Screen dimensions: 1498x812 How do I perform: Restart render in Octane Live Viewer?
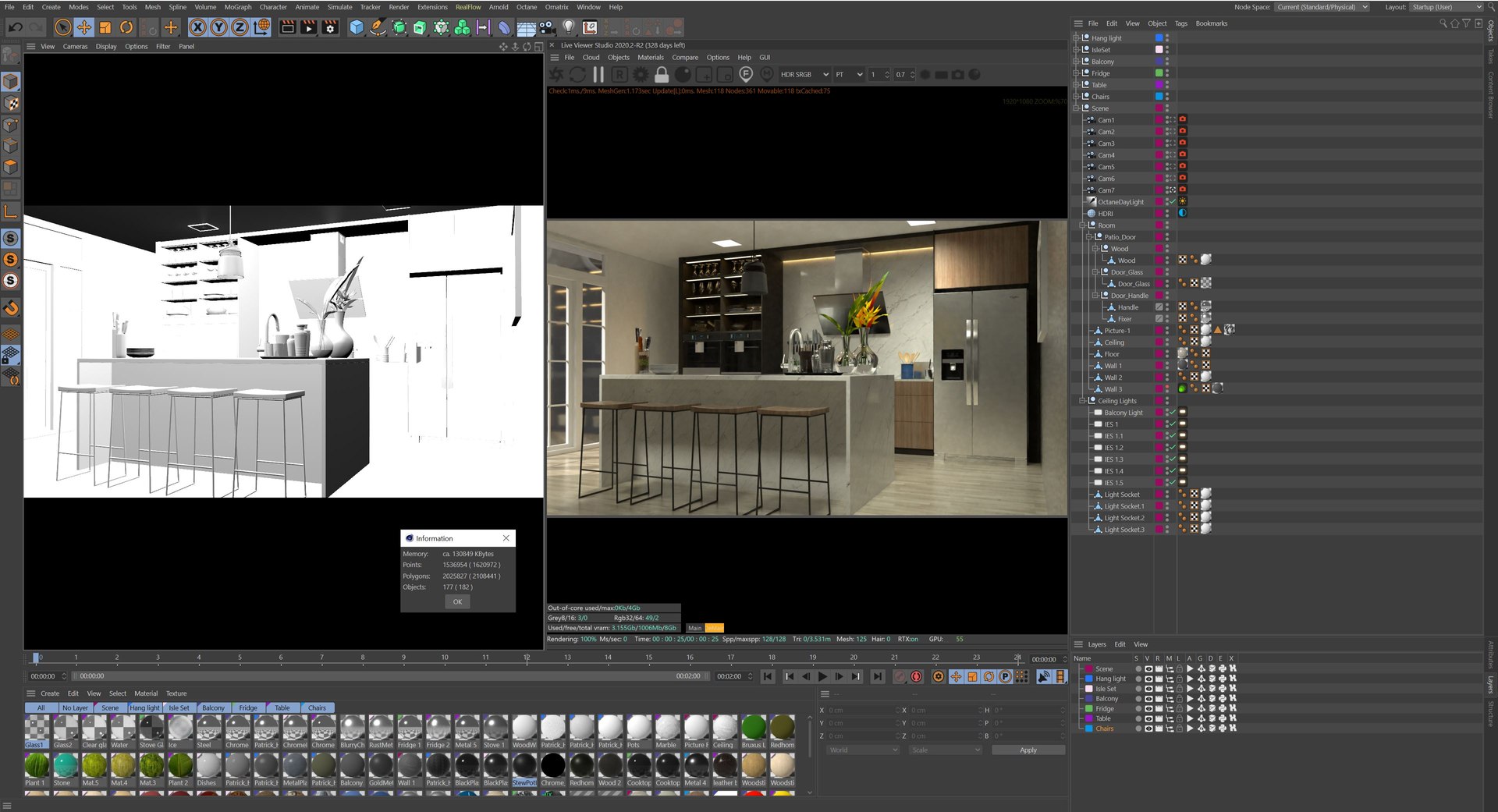tap(577, 75)
